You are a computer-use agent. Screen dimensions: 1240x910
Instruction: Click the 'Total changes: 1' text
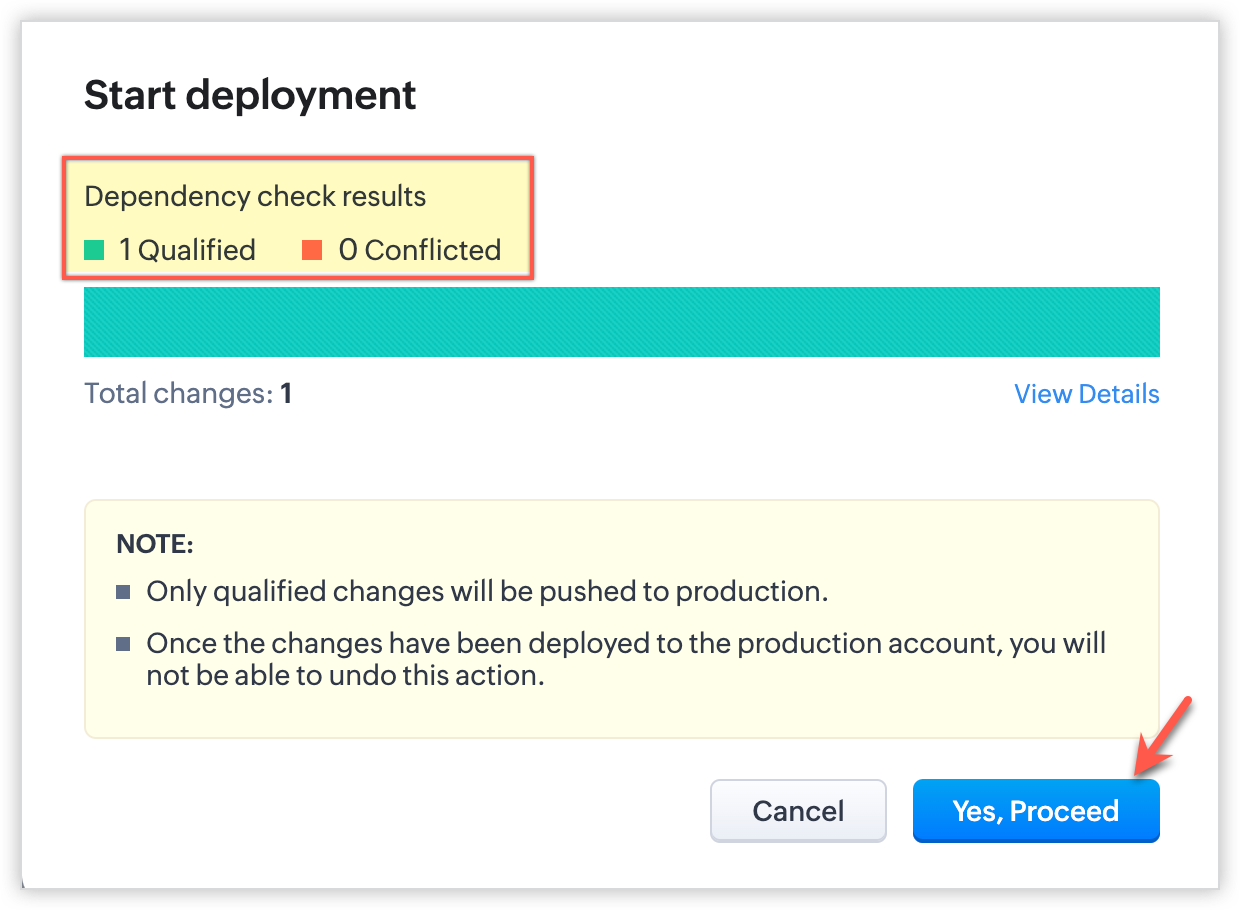187,394
